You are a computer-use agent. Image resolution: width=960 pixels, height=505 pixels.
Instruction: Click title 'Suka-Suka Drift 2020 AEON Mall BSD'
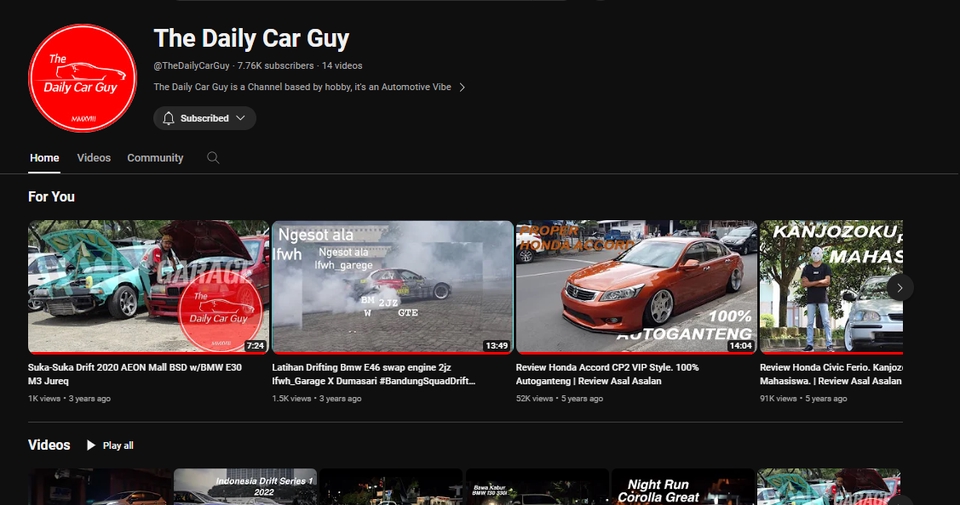click(x=135, y=374)
